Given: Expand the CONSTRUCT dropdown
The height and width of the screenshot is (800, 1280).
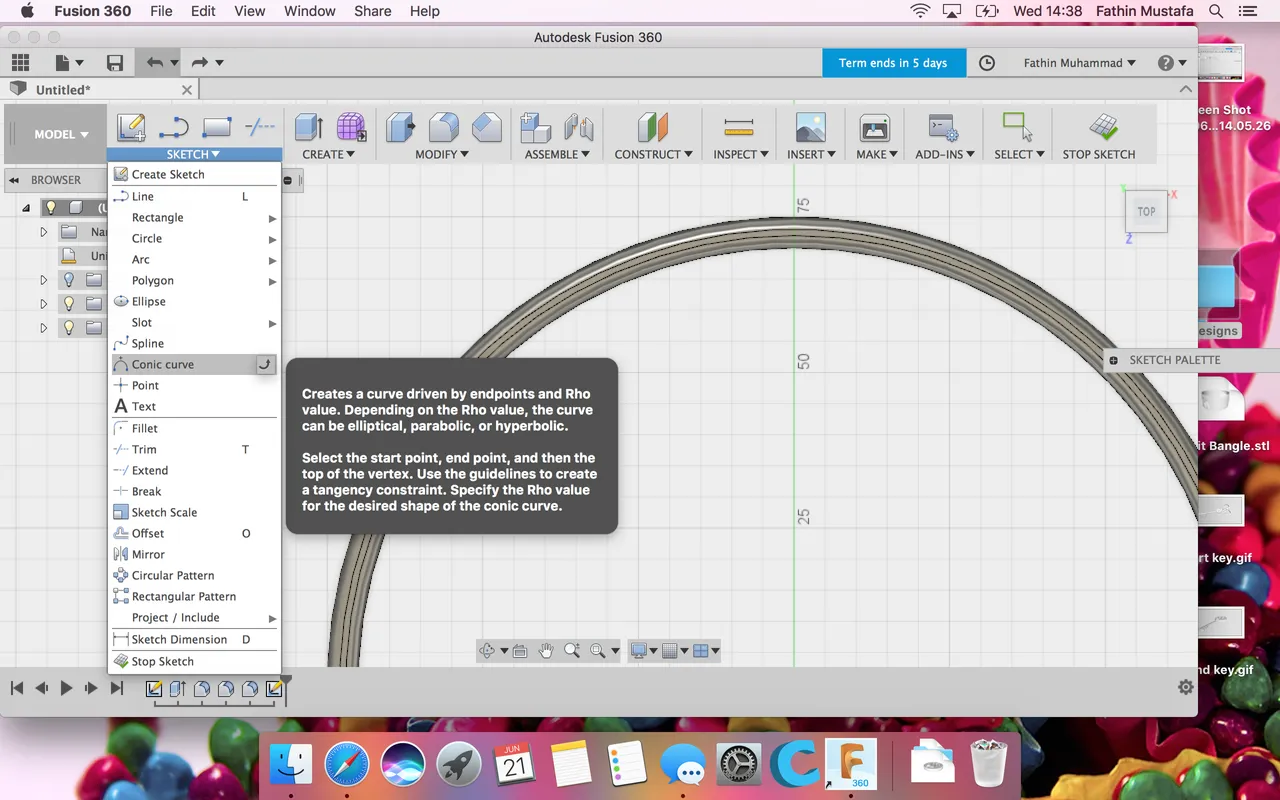Looking at the screenshot, I should tap(654, 154).
